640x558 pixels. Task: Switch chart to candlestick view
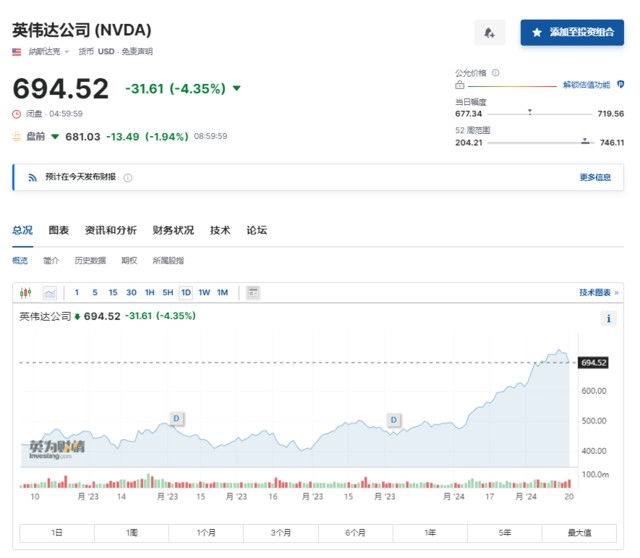point(27,293)
